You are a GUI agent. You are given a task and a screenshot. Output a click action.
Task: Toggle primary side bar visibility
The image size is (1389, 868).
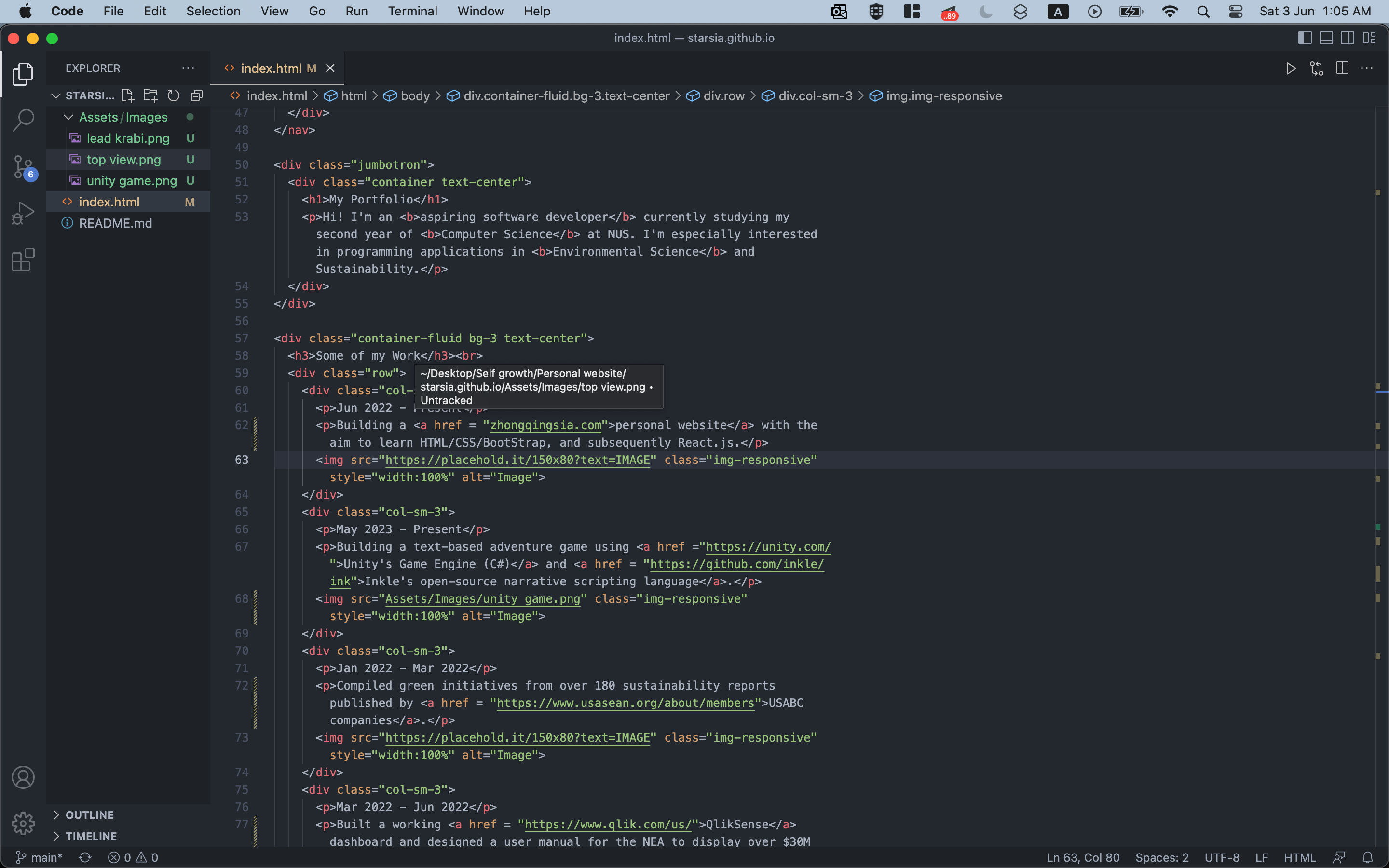click(1305, 38)
